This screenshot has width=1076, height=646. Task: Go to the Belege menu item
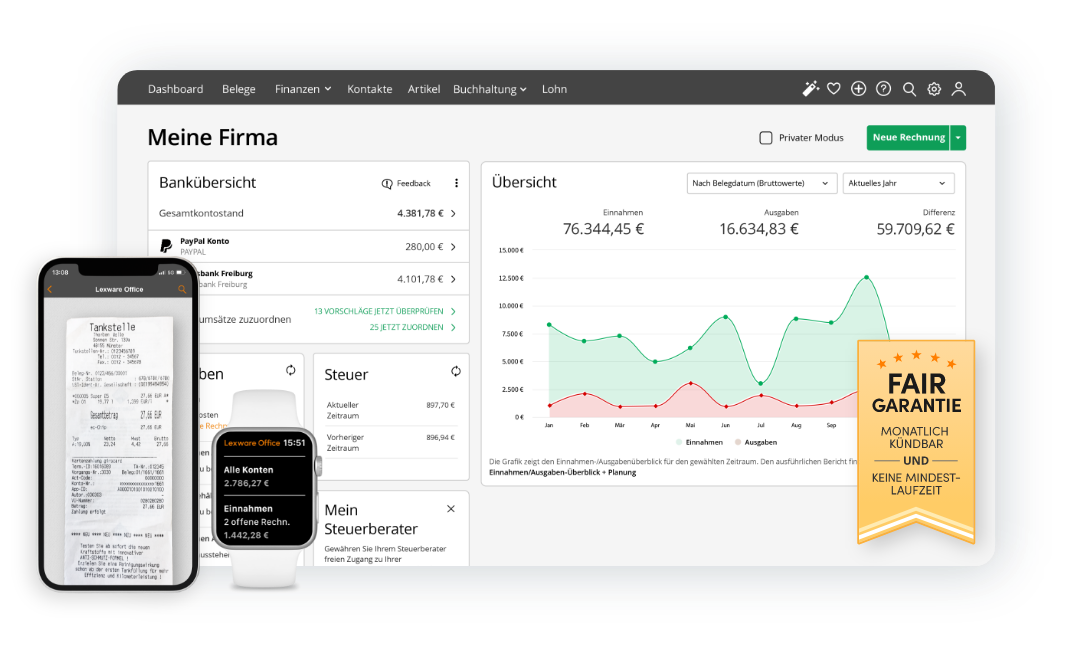pyautogui.click(x=239, y=89)
